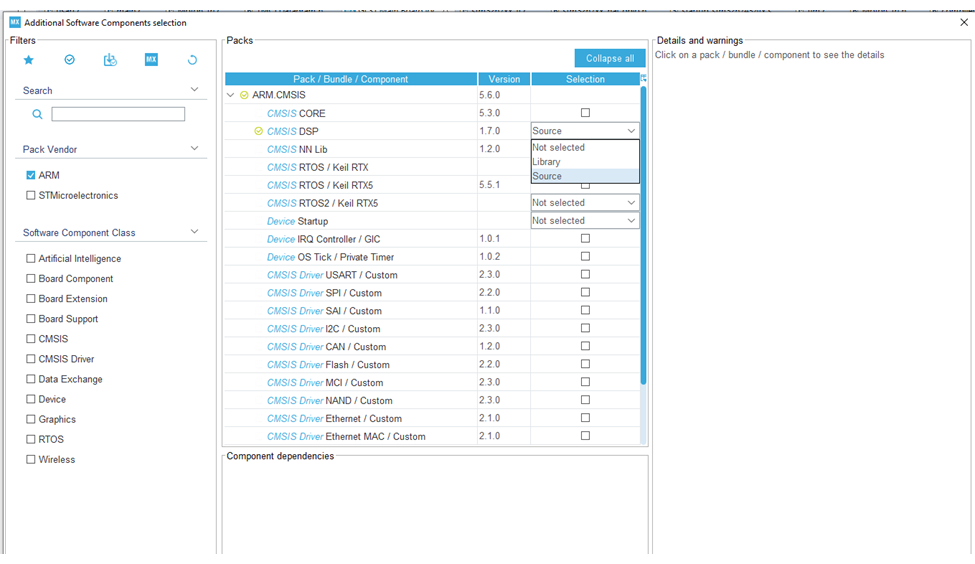Screen dimensions: 975x564
Task: Select the CMSIS Driver USART / Custom checkbox
Action: [x=585, y=274]
